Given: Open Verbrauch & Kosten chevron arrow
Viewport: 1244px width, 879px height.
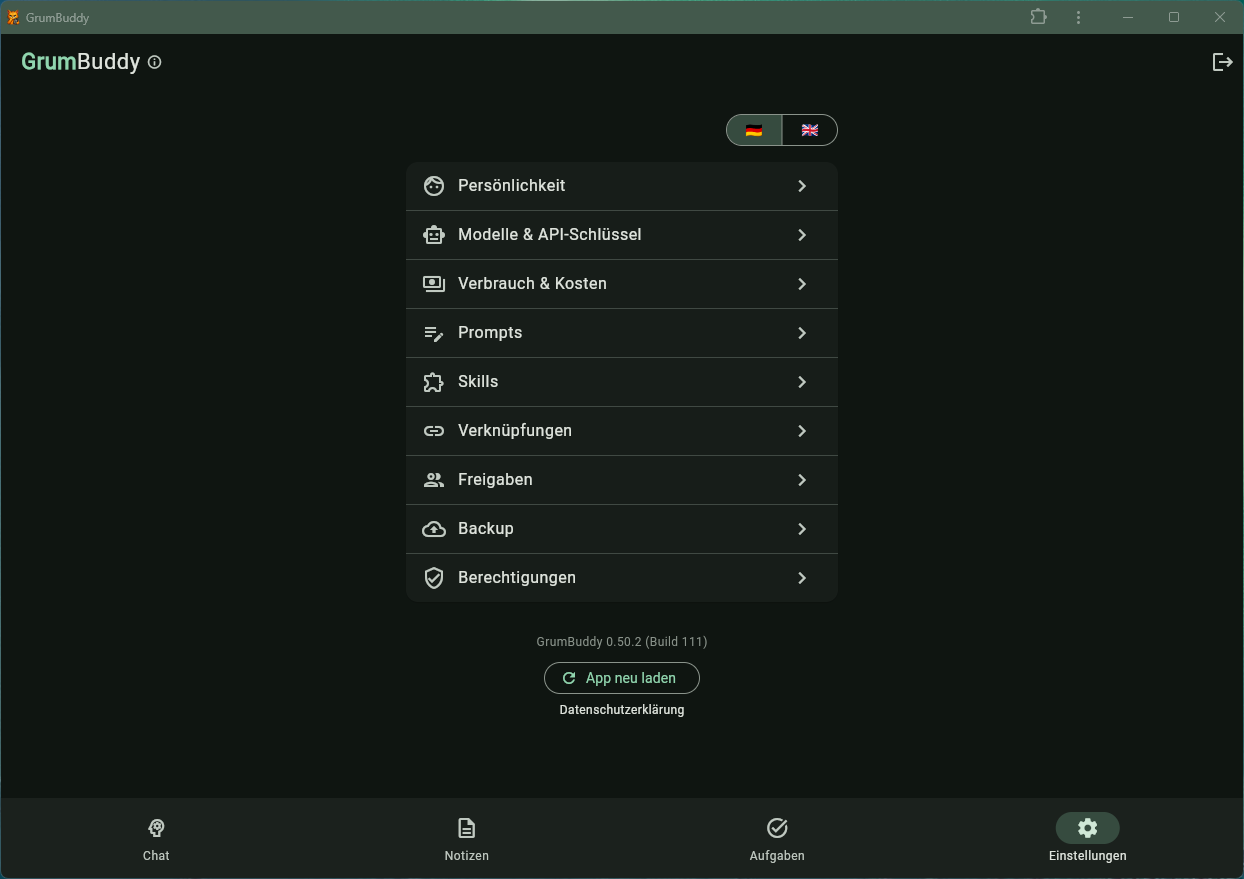Looking at the screenshot, I should [x=802, y=284].
